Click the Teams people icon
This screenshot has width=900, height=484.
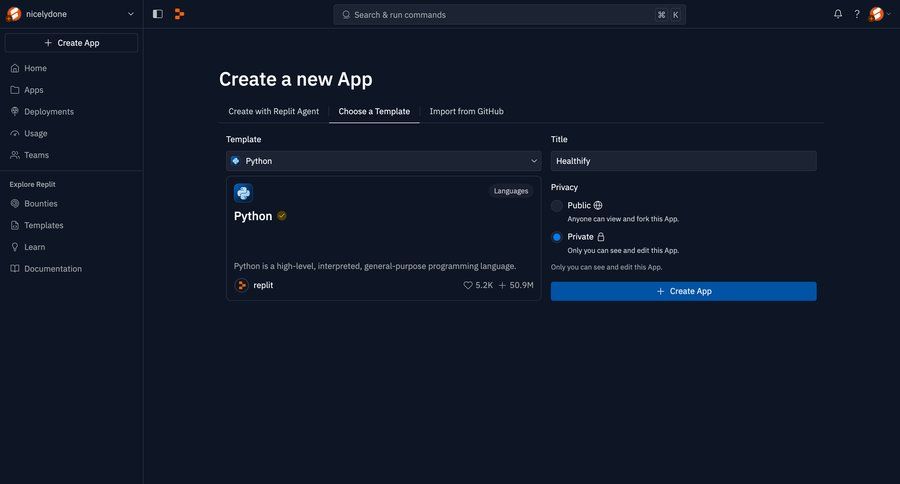click(15, 155)
